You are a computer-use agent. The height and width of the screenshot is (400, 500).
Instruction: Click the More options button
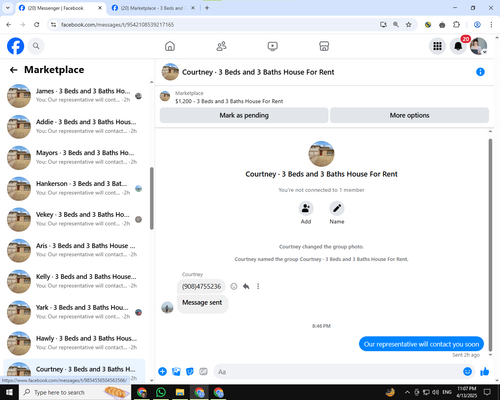point(409,115)
